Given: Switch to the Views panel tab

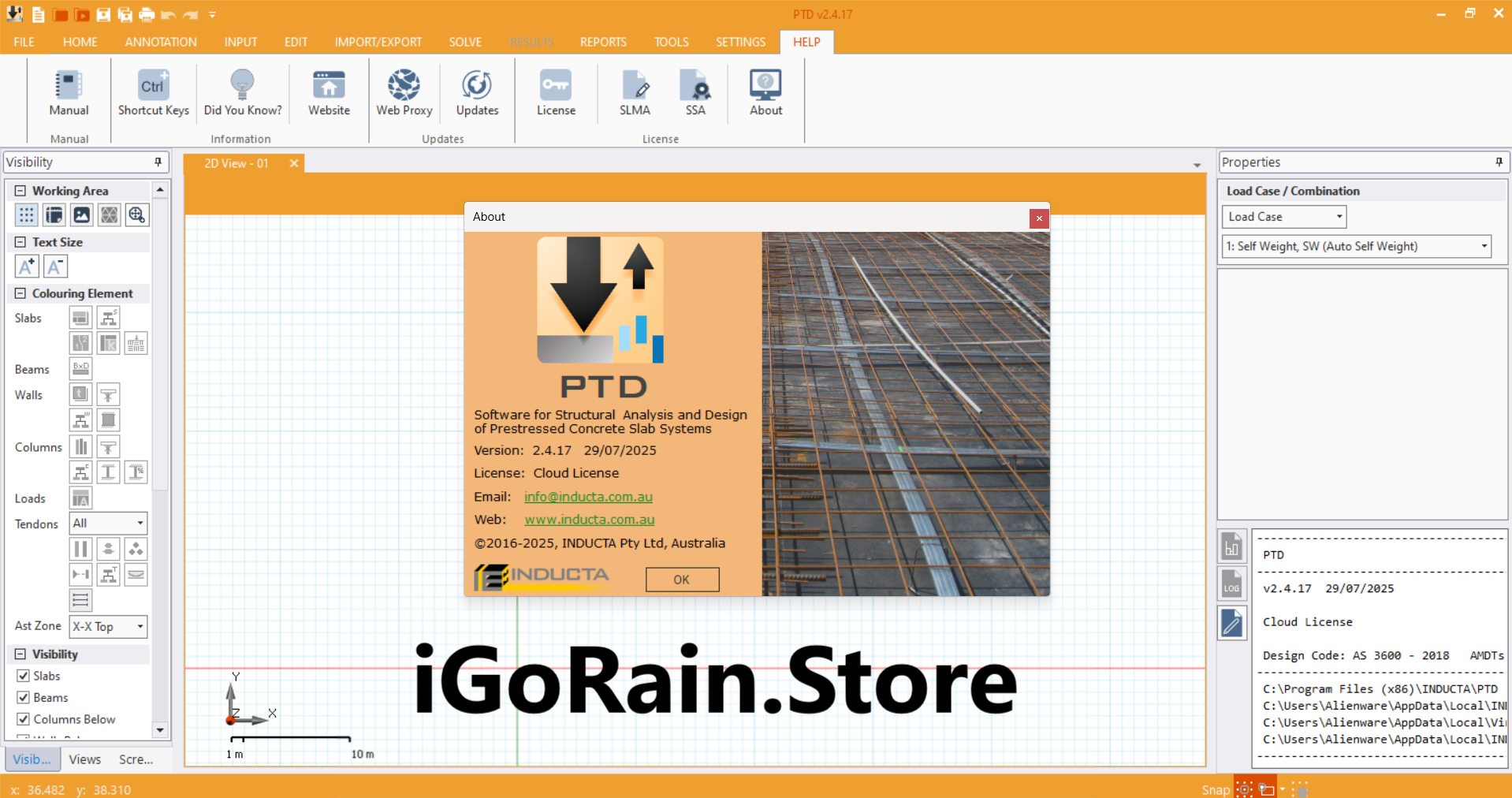Looking at the screenshot, I should tap(84, 759).
